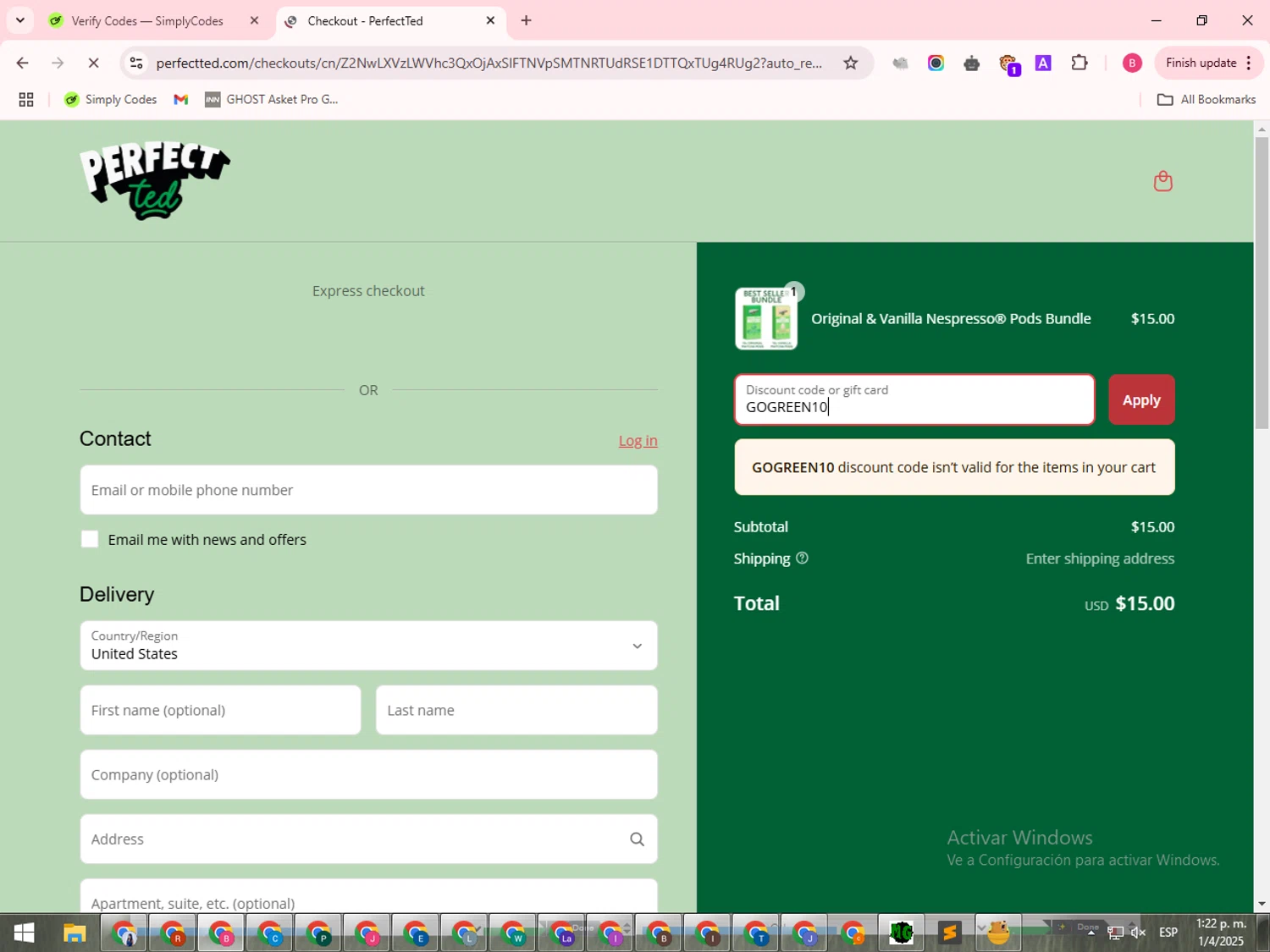Open the monkey extension with badge 1
The image size is (1270, 952).
point(1008,64)
